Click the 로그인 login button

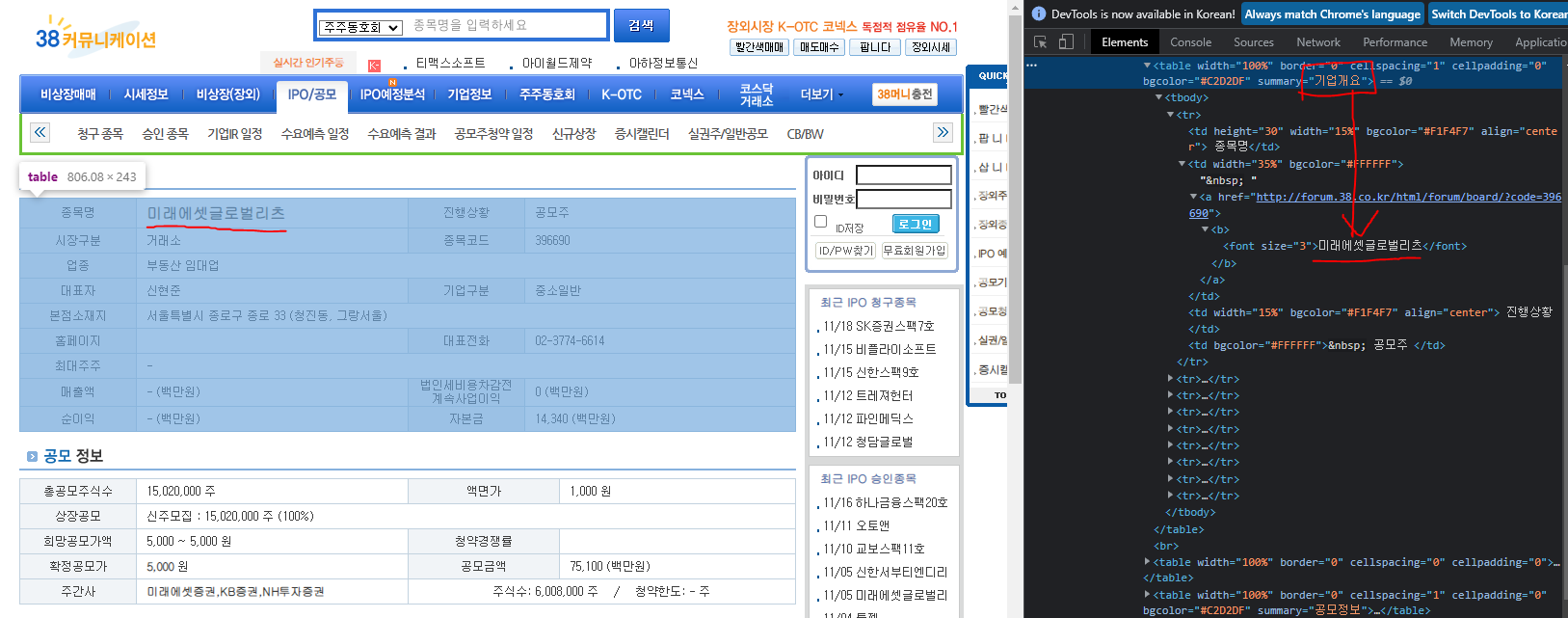coord(916,224)
